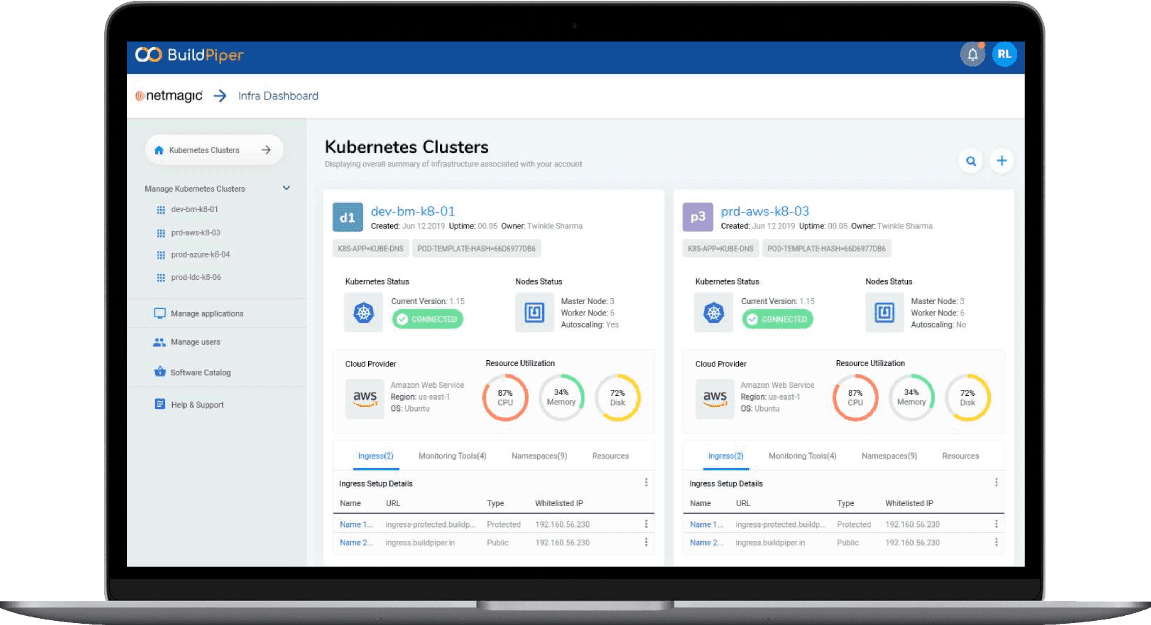Click the search magnifier icon
1151x625 pixels.
970,161
